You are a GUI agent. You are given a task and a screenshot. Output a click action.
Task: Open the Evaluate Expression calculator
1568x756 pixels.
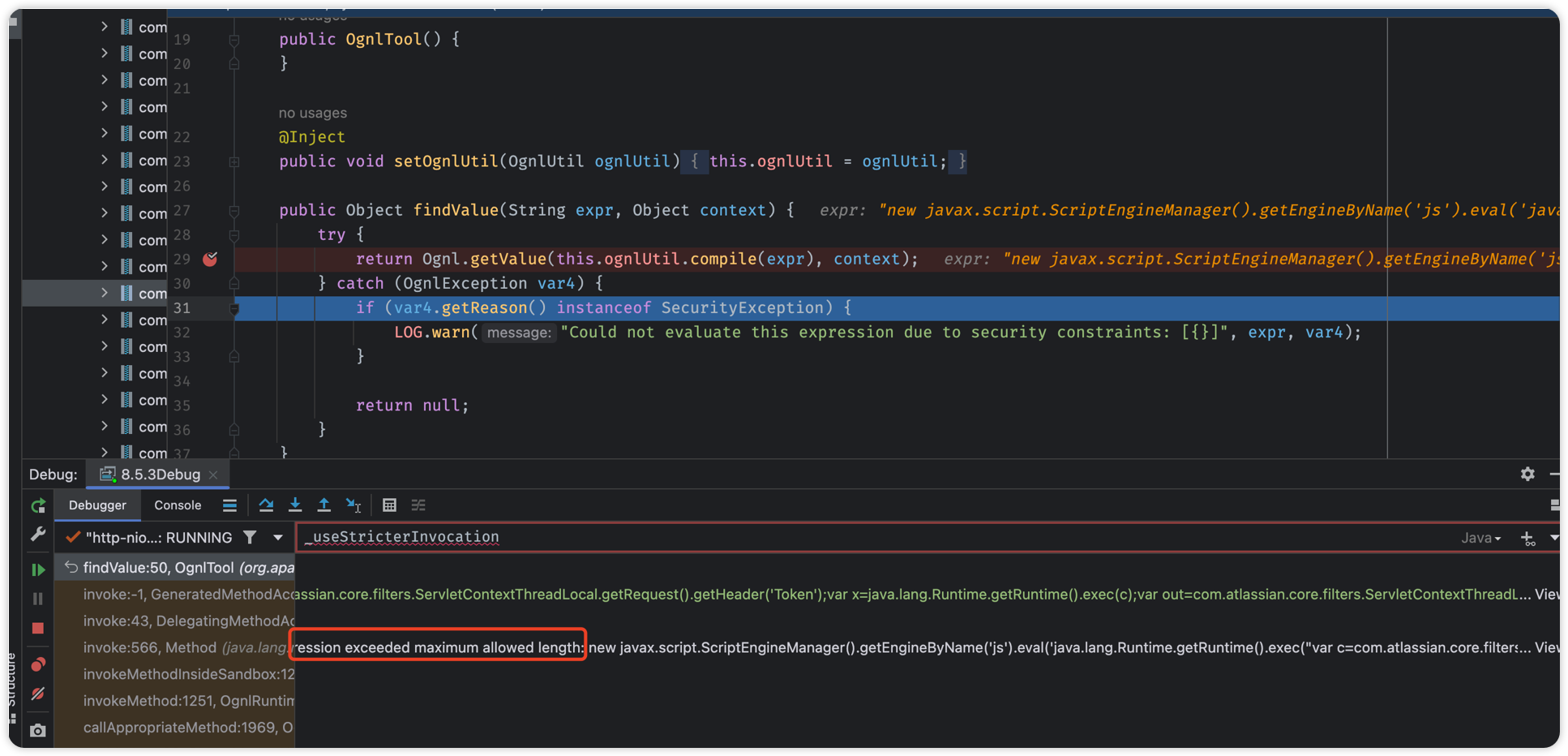click(389, 505)
